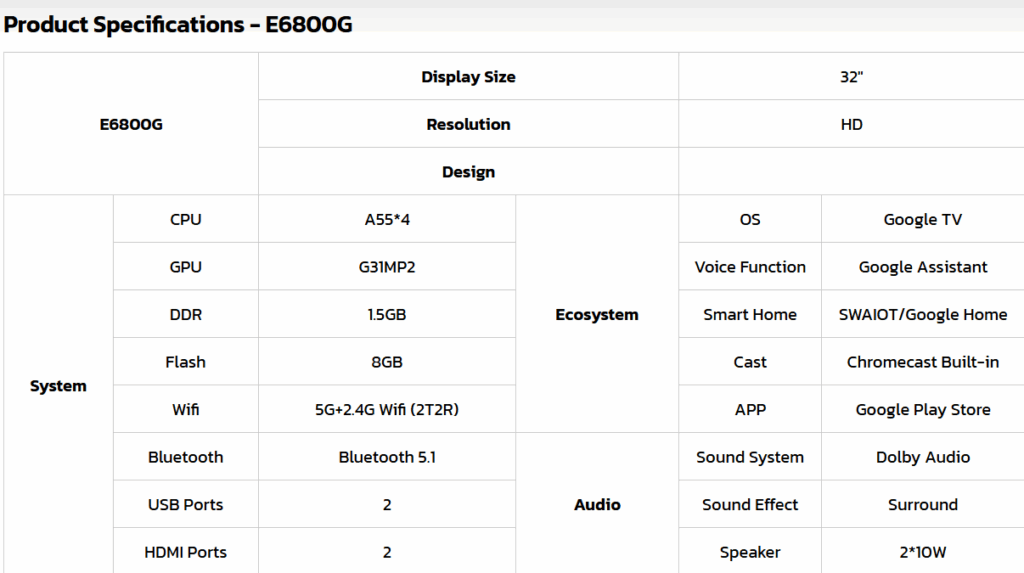Select the Display Size header cell

pyautogui.click(x=468, y=77)
